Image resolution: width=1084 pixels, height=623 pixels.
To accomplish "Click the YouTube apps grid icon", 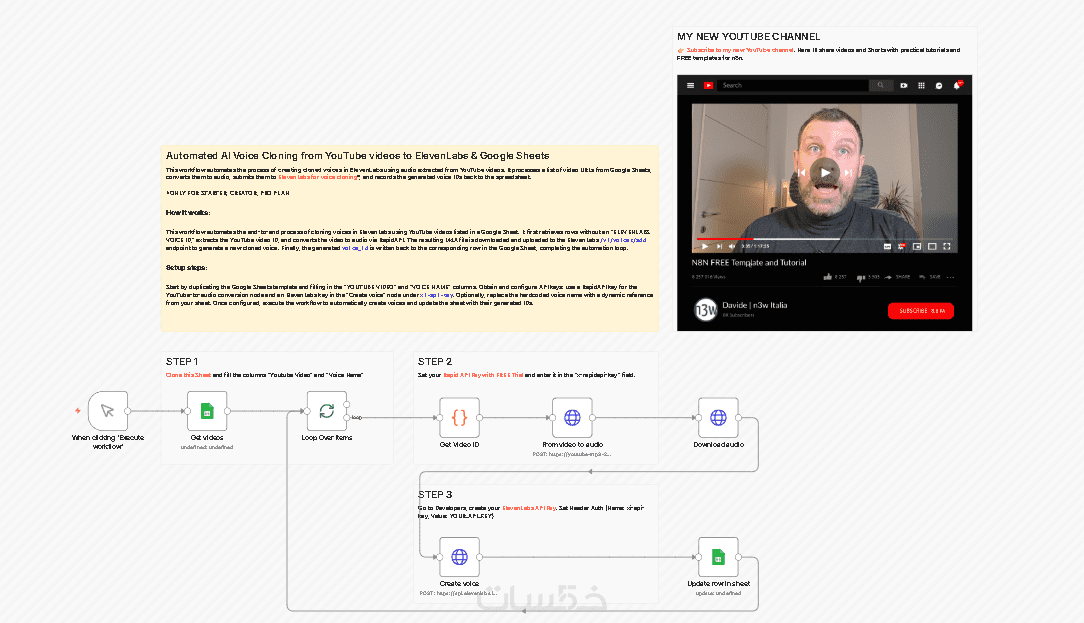I will pyautogui.click(x=921, y=86).
